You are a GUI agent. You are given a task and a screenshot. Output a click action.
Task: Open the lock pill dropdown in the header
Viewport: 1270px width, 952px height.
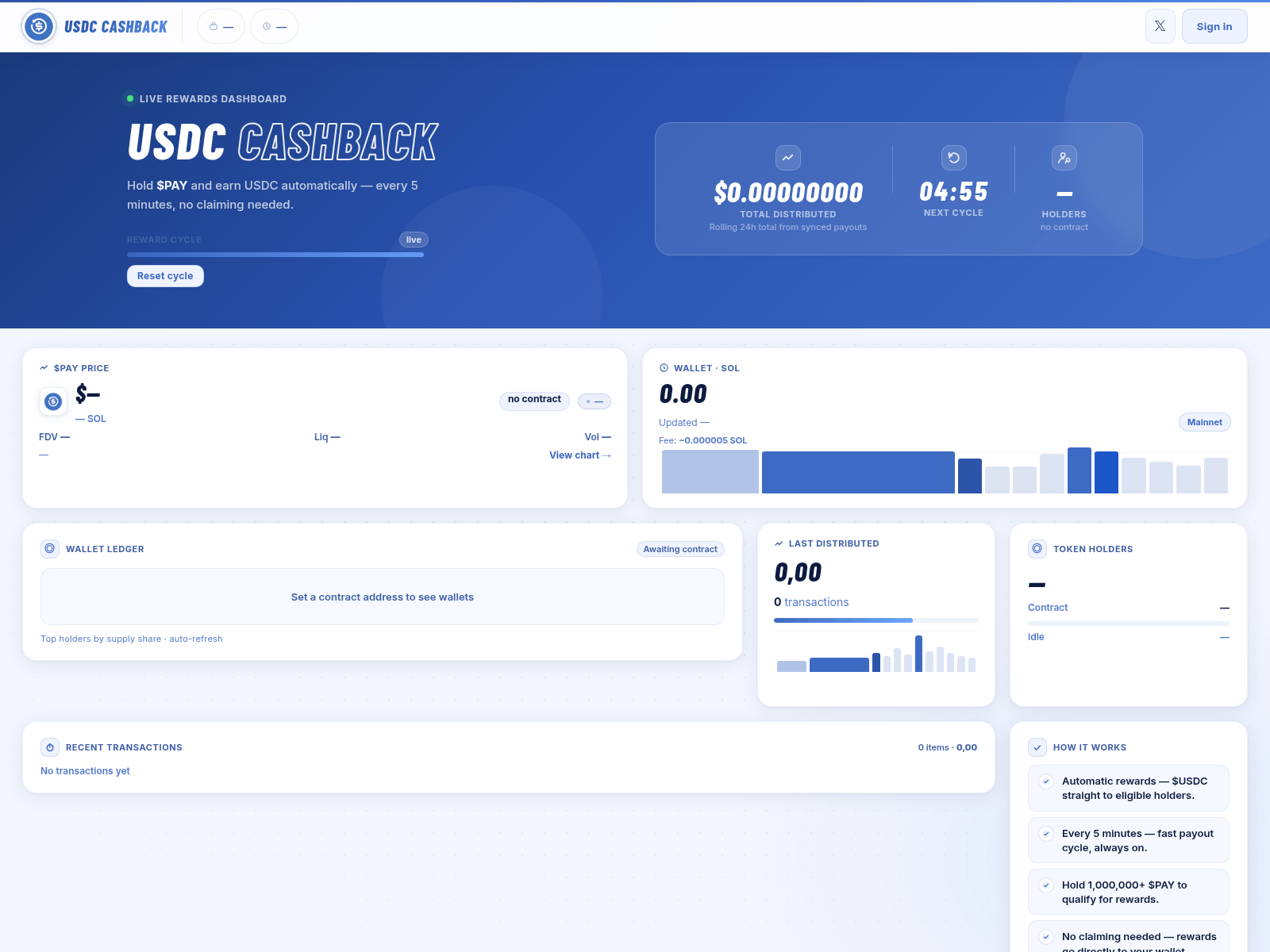coord(220,25)
